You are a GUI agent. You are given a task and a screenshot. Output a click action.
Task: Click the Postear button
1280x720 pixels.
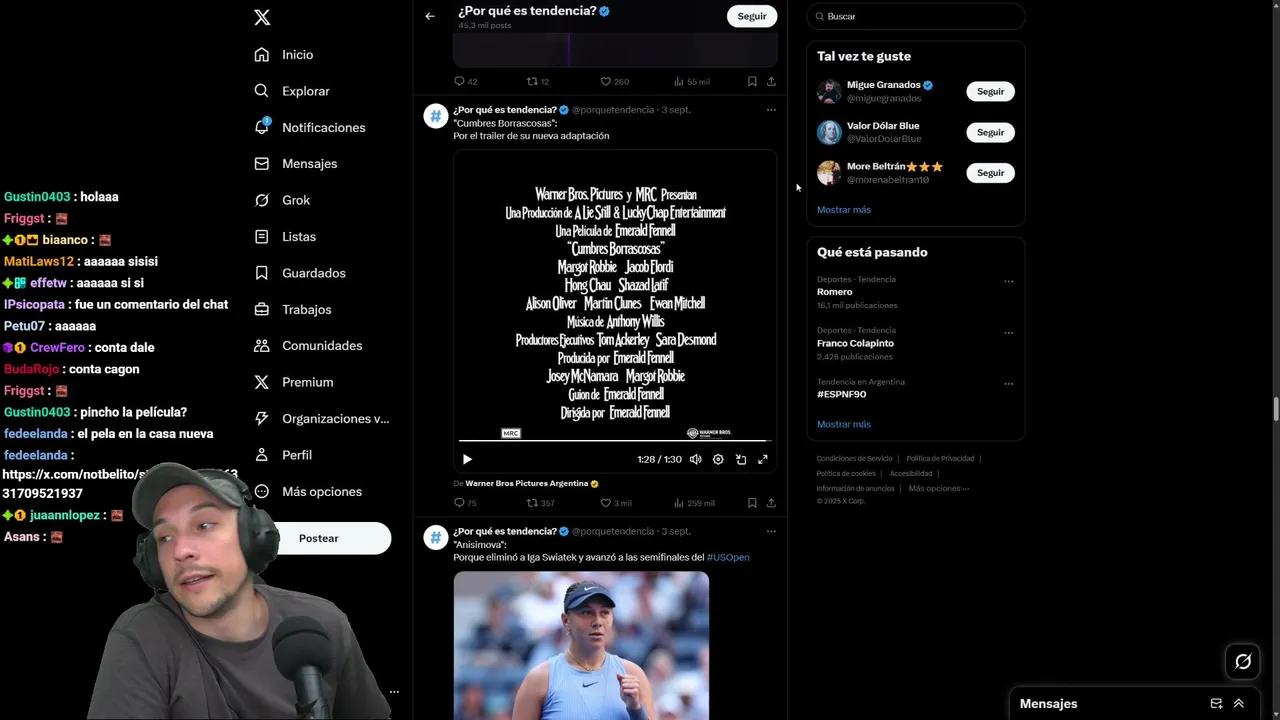coord(319,538)
